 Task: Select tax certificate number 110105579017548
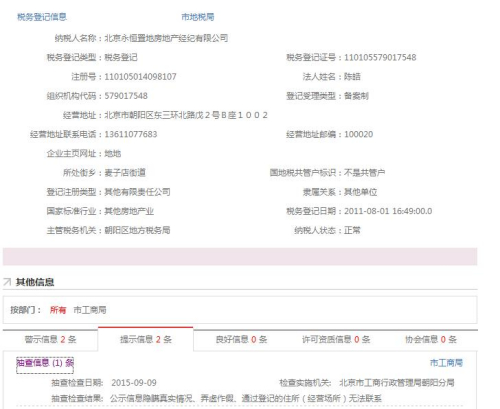coord(380,57)
